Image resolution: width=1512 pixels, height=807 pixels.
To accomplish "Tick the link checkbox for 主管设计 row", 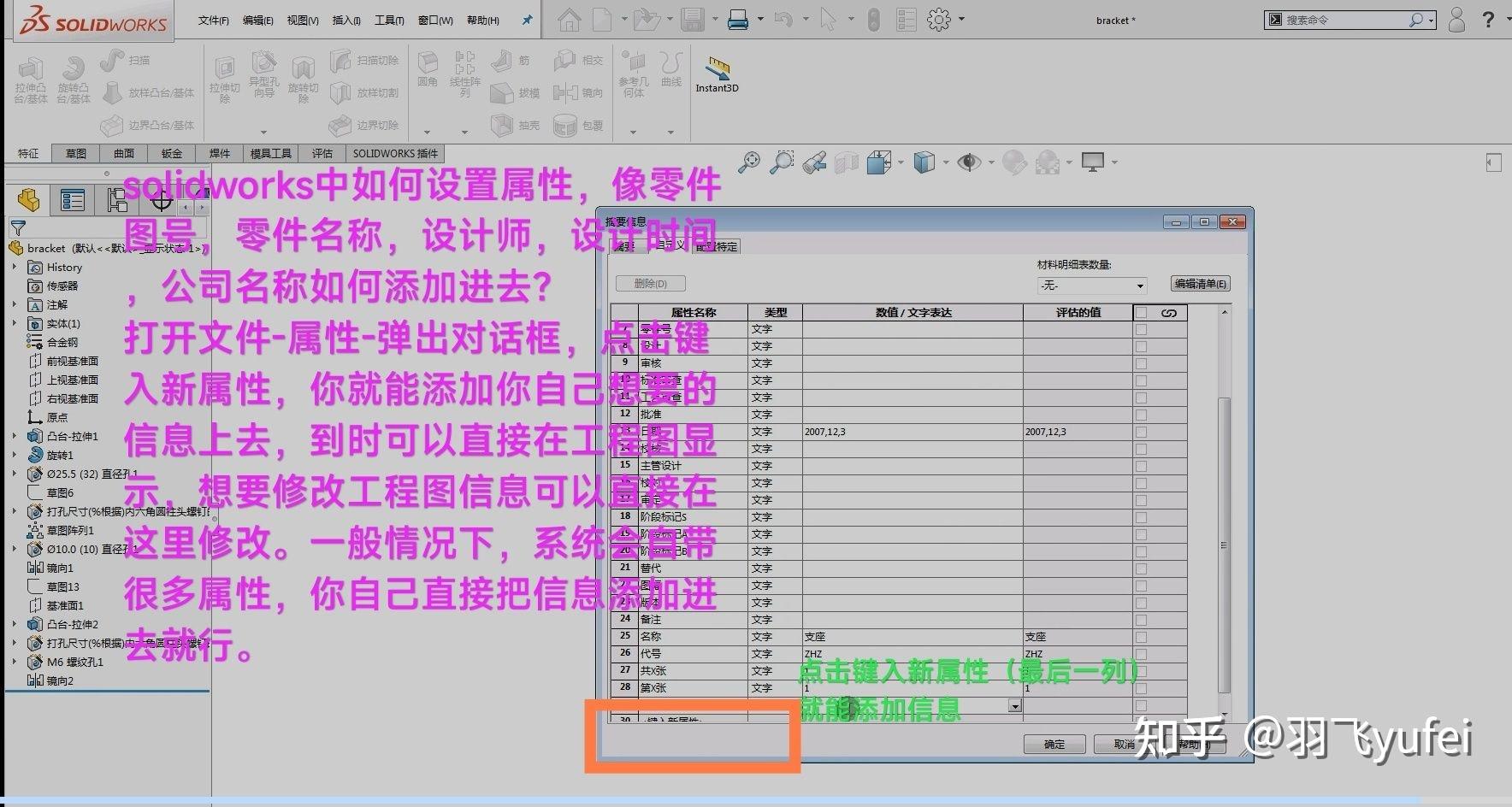I will click(x=1141, y=466).
